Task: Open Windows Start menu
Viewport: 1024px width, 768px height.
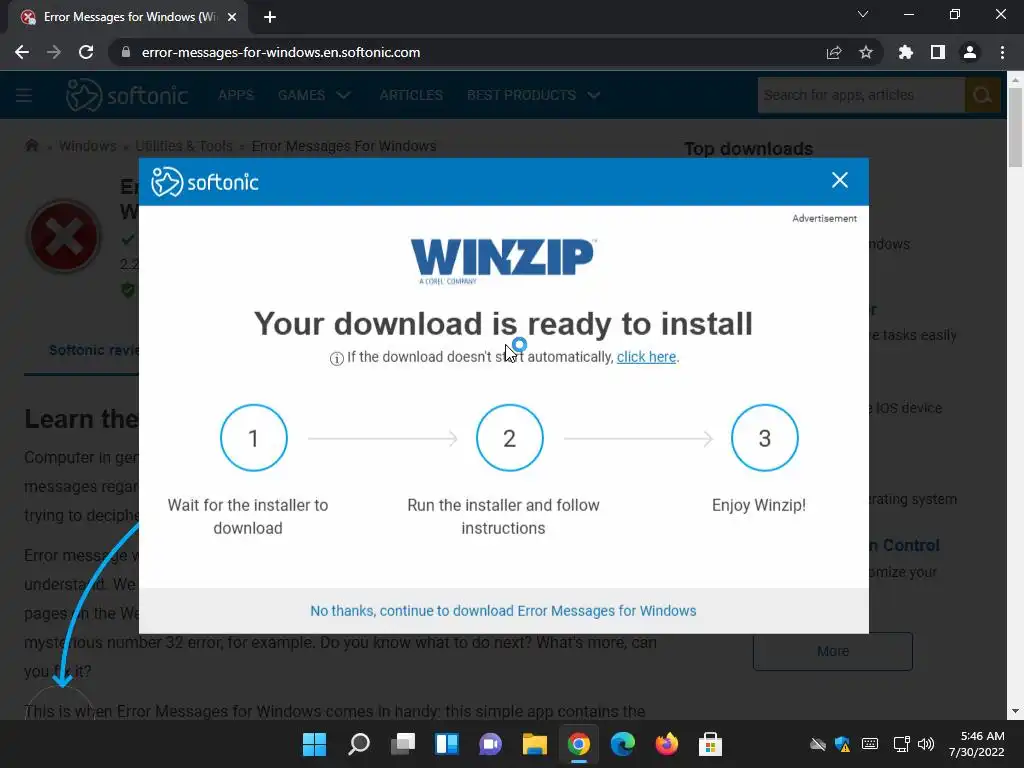Action: (314, 744)
